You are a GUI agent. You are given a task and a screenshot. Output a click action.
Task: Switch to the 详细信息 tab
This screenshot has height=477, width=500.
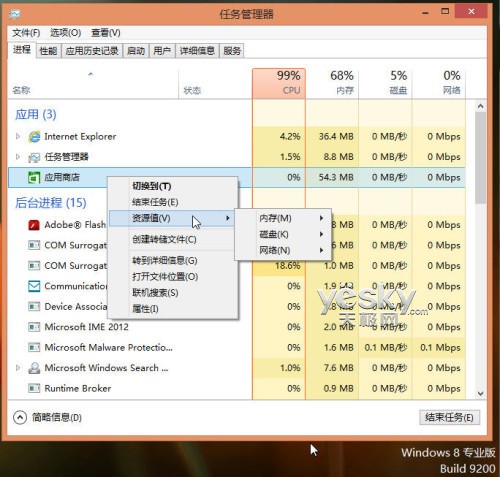pos(197,51)
